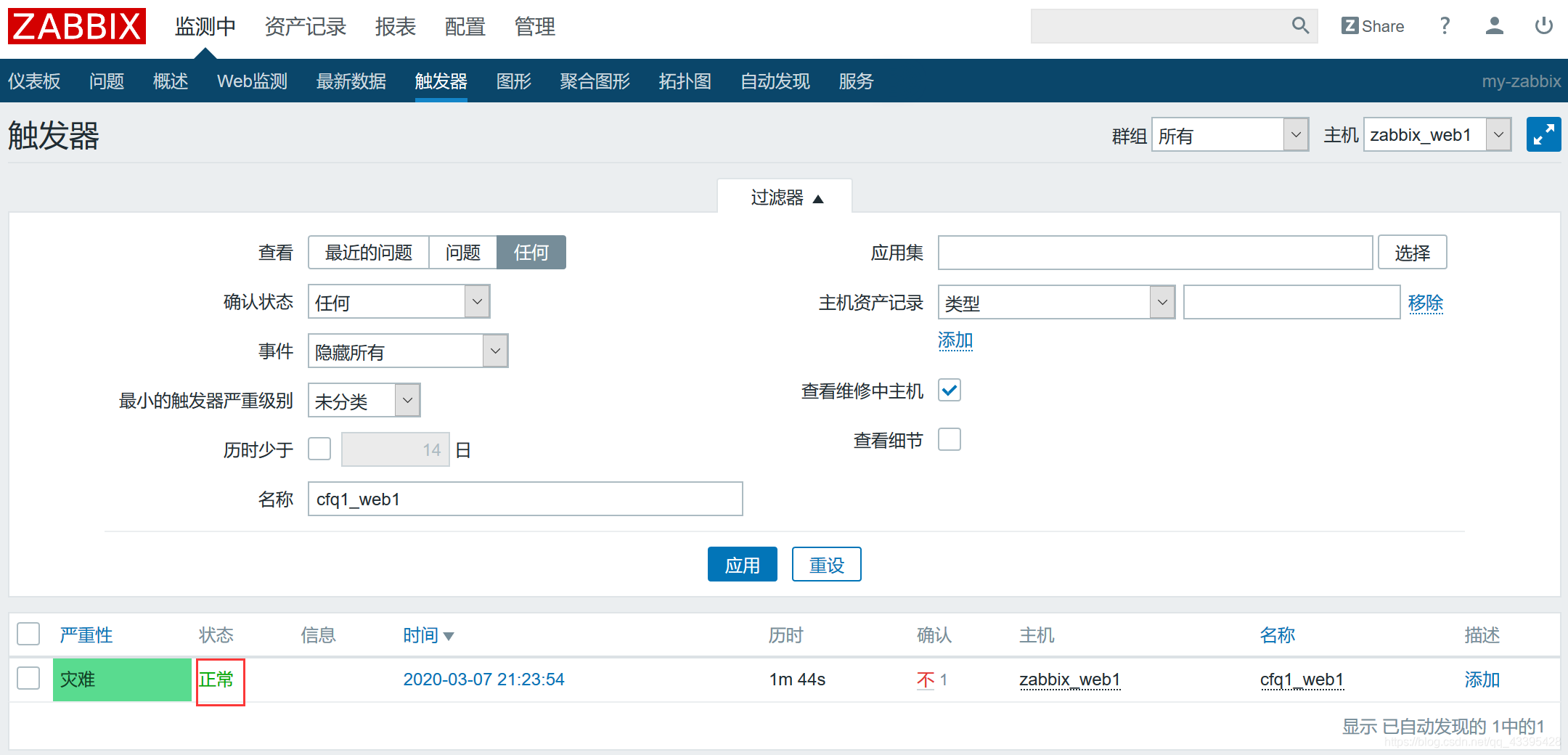The image size is (1568, 755).
Task: Go to 拓扑图 submenu
Action: (x=685, y=81)
